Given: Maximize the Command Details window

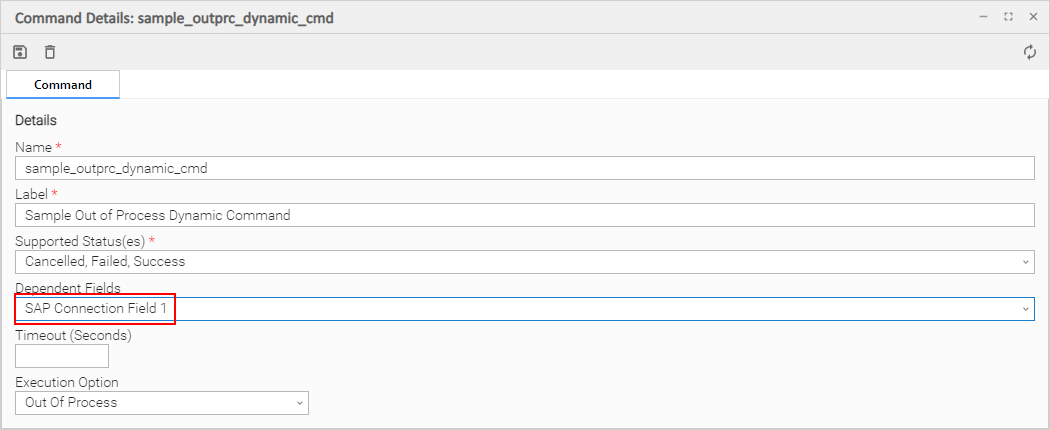Looking at the screenshot, I should click(1008, 17).
